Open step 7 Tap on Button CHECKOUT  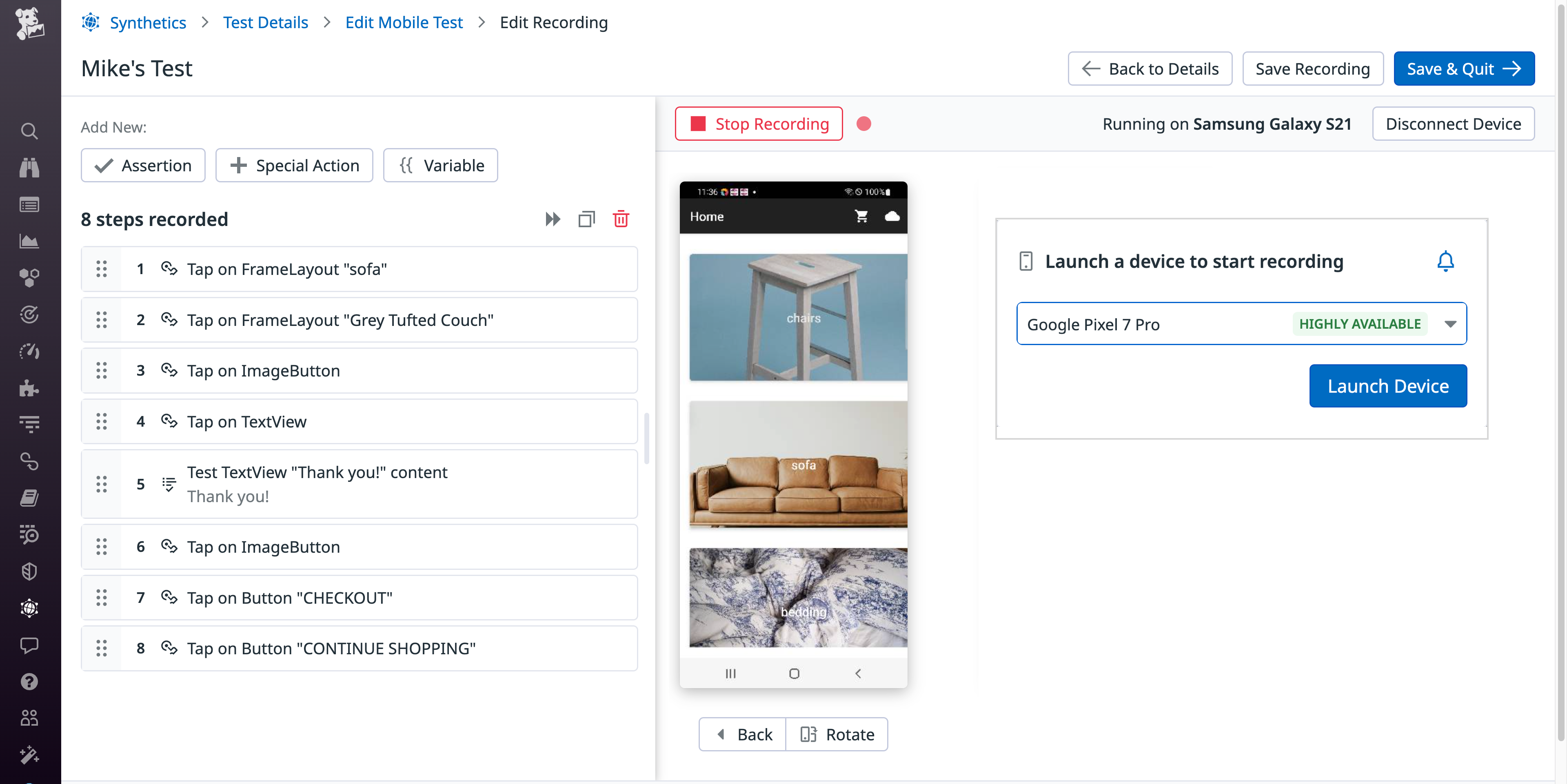377,597
